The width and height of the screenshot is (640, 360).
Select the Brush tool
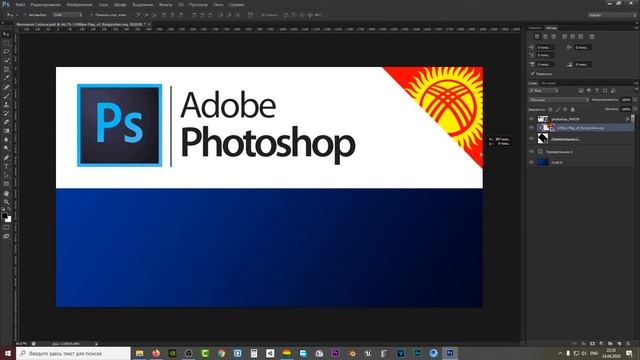[6, 96]
